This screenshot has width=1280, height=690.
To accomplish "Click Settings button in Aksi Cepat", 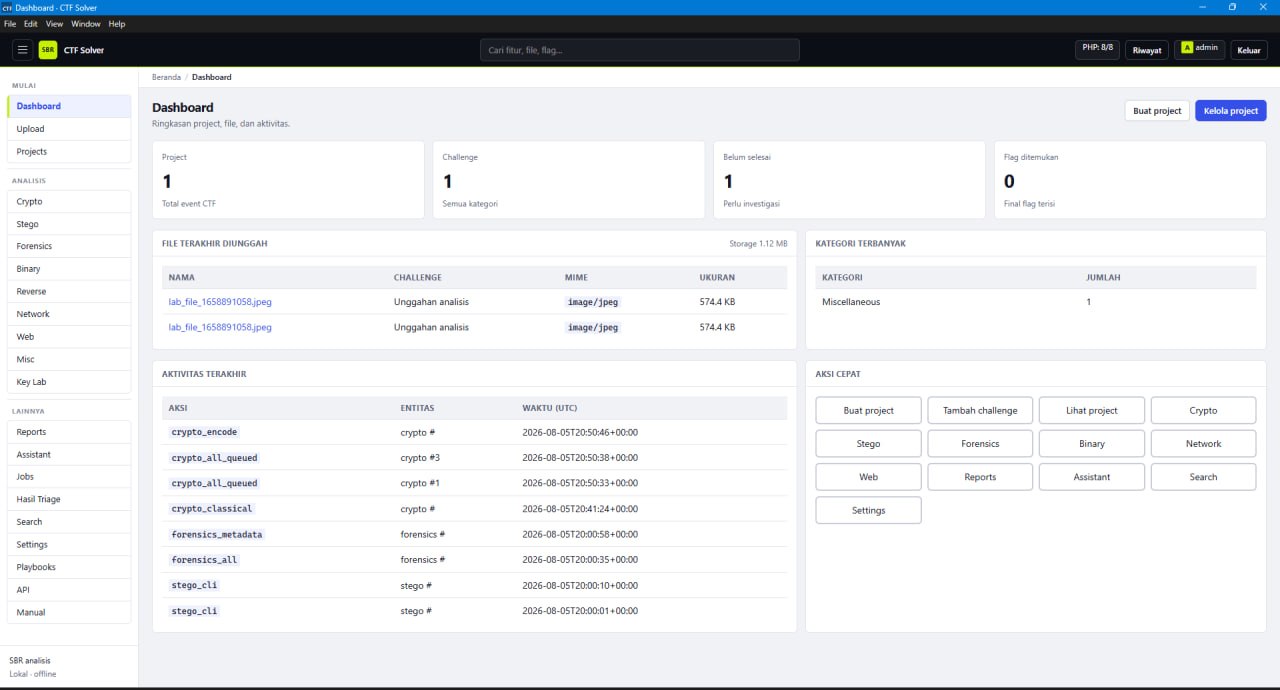I will coord(868,510).
